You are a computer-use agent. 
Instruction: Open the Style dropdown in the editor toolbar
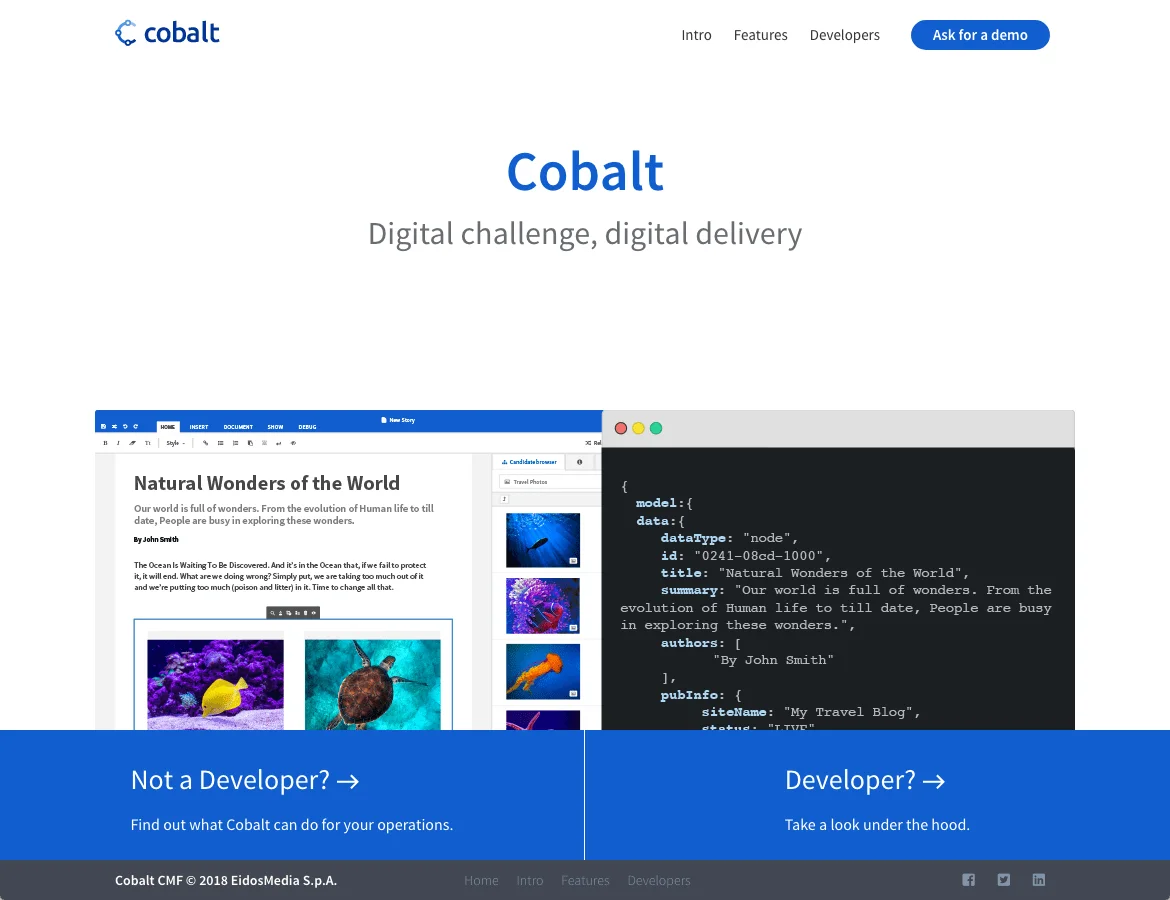pos(175,443)
